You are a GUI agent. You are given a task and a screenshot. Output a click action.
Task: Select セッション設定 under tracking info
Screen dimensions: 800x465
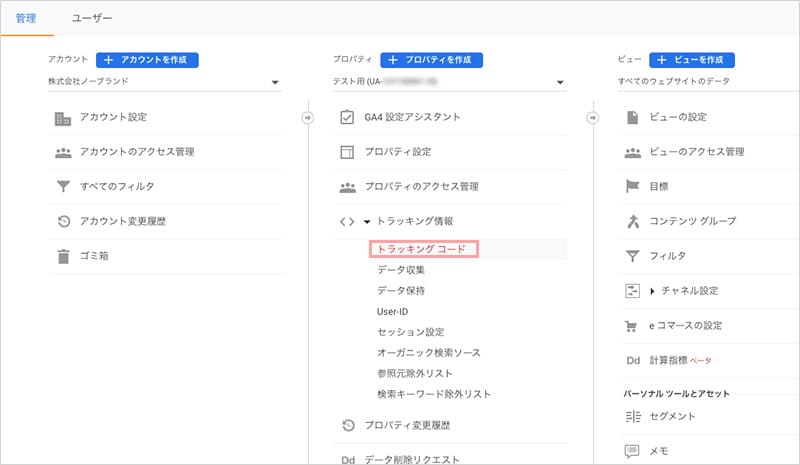(411, 332)
